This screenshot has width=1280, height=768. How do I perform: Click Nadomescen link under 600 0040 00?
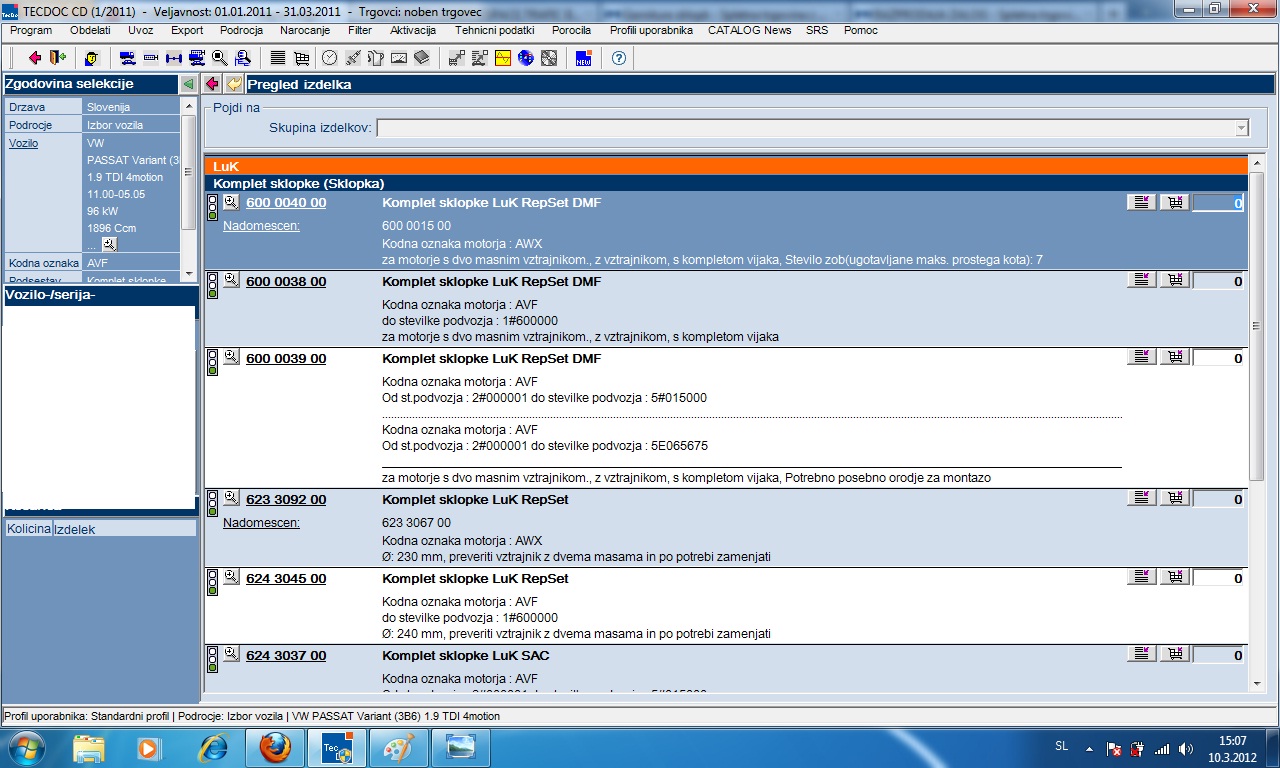coord(261,226)
